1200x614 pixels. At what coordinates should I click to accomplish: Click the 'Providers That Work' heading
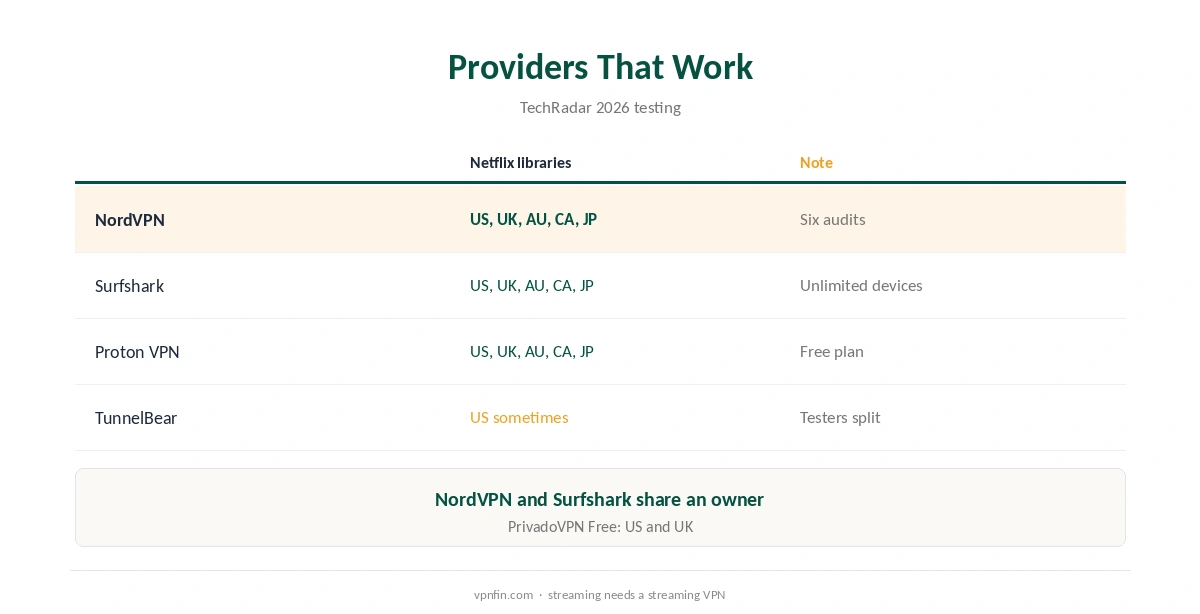(x=600, y=67)
